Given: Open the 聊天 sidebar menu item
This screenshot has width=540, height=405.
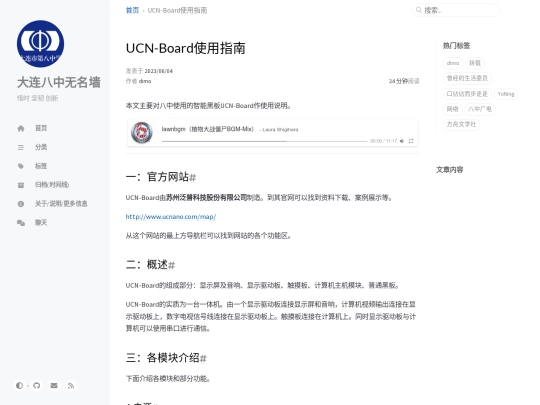Looking at the screenshot, I should point(41,222).
